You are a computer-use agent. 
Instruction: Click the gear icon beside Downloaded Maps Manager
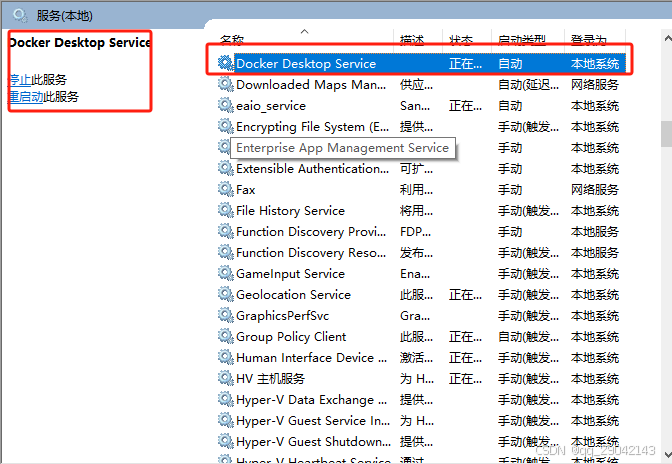tap(225, 84)
